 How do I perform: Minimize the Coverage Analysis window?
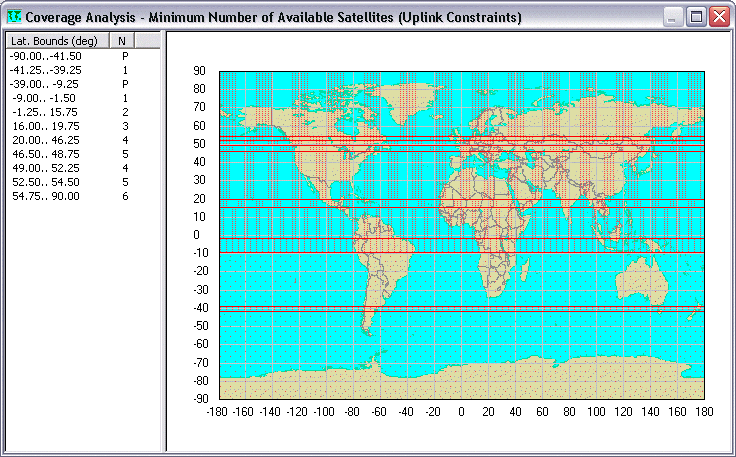[673, 16]
